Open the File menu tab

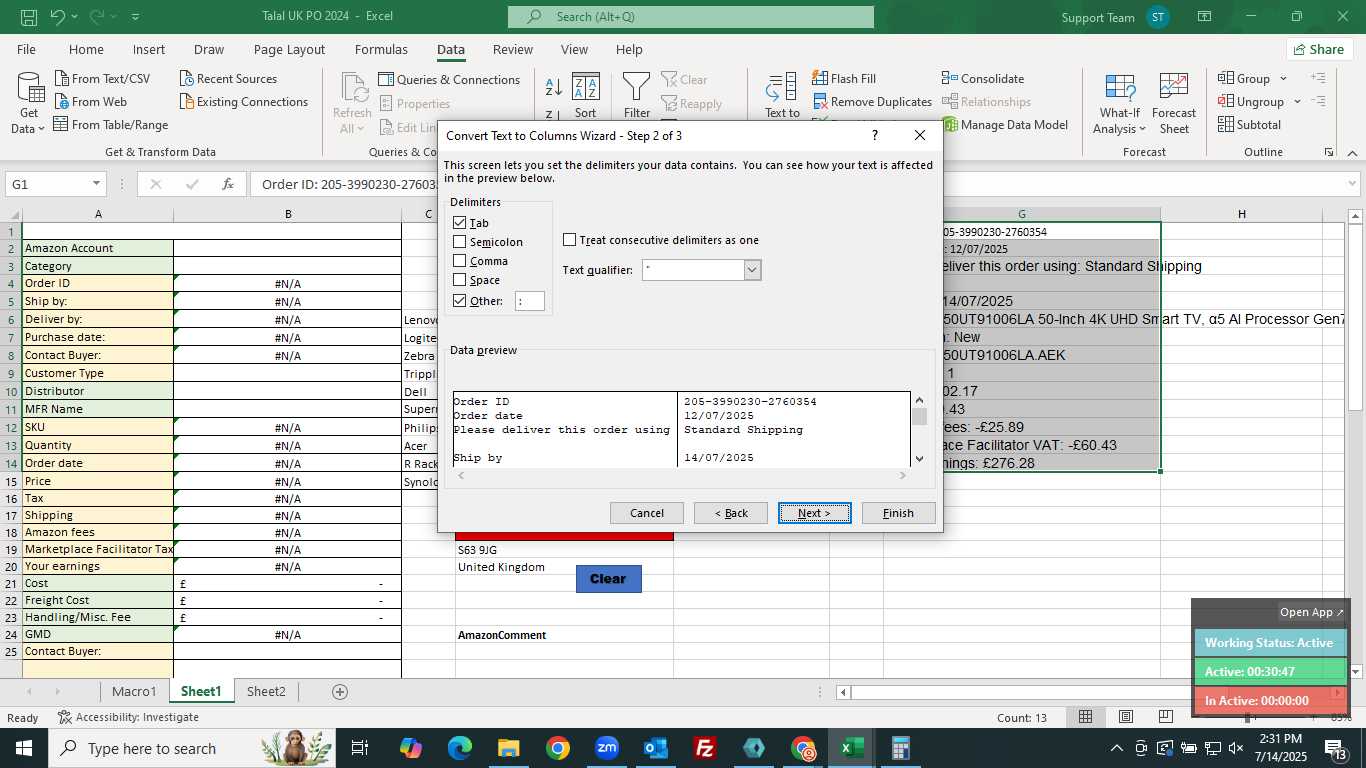tap(26, 50)
